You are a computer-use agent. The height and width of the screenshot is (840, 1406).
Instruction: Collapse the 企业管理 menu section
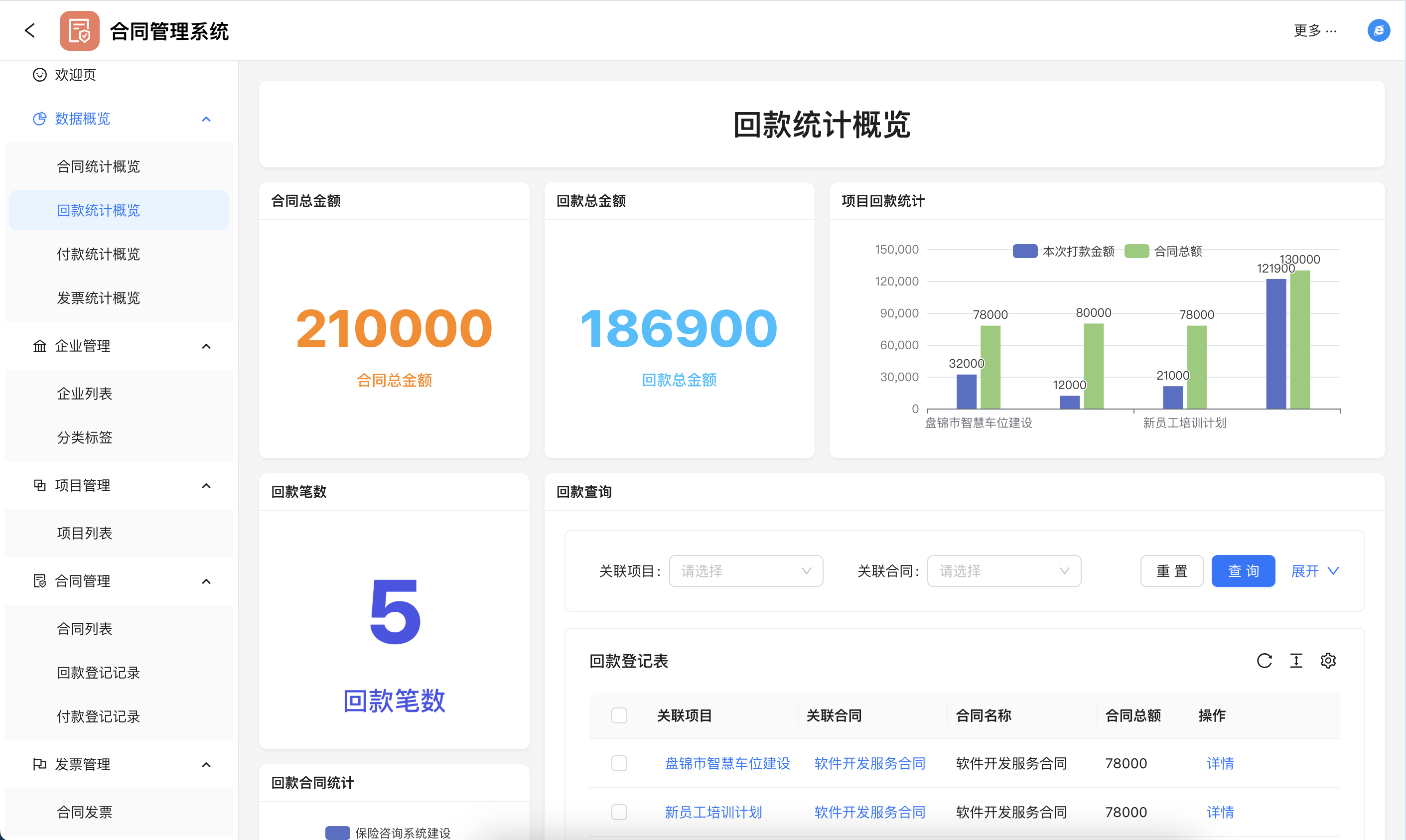coord(206,346)
